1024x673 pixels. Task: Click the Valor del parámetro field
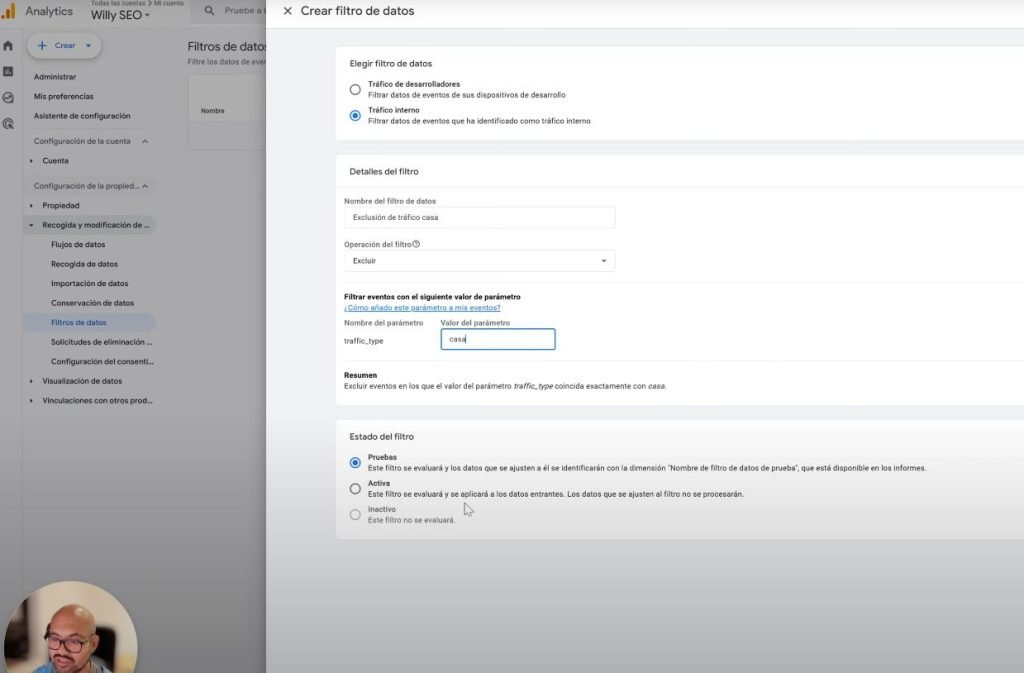[498, 339]
